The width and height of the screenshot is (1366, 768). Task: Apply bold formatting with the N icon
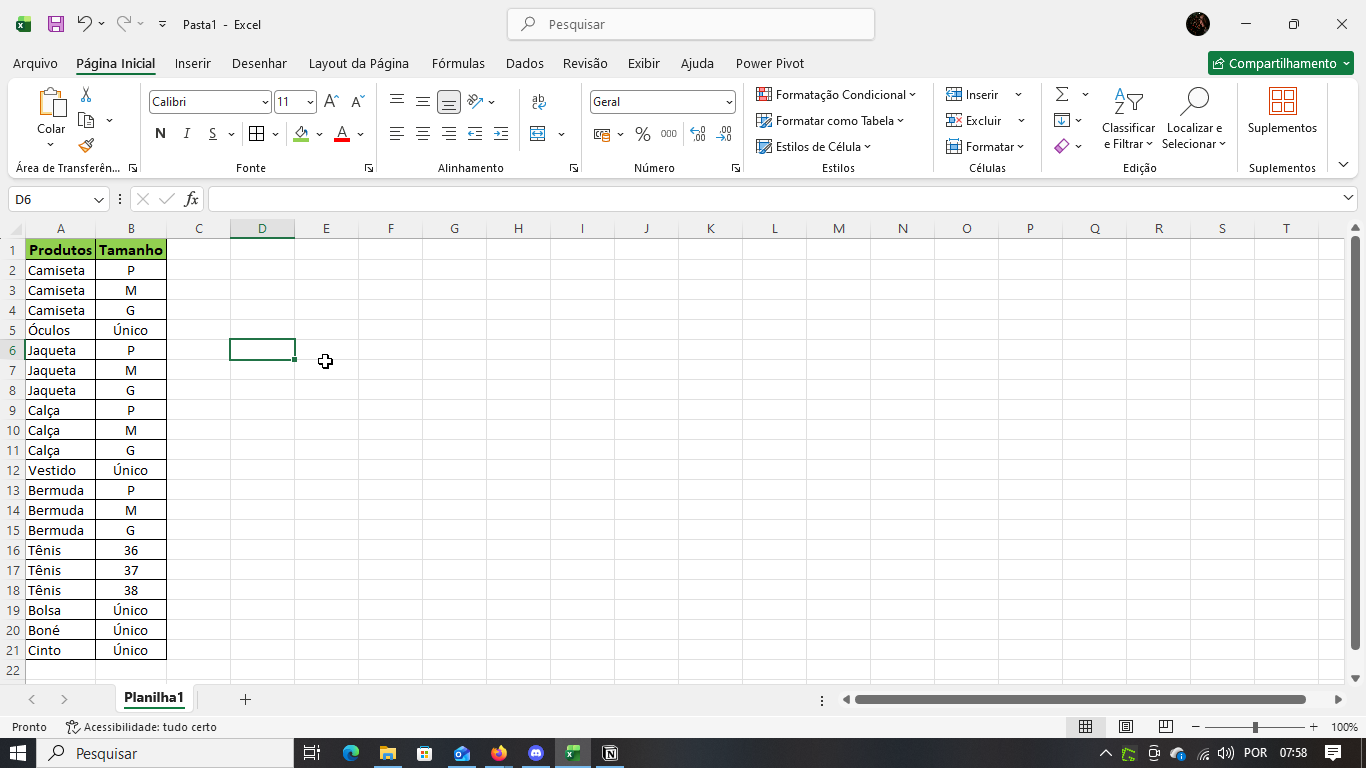160,133
